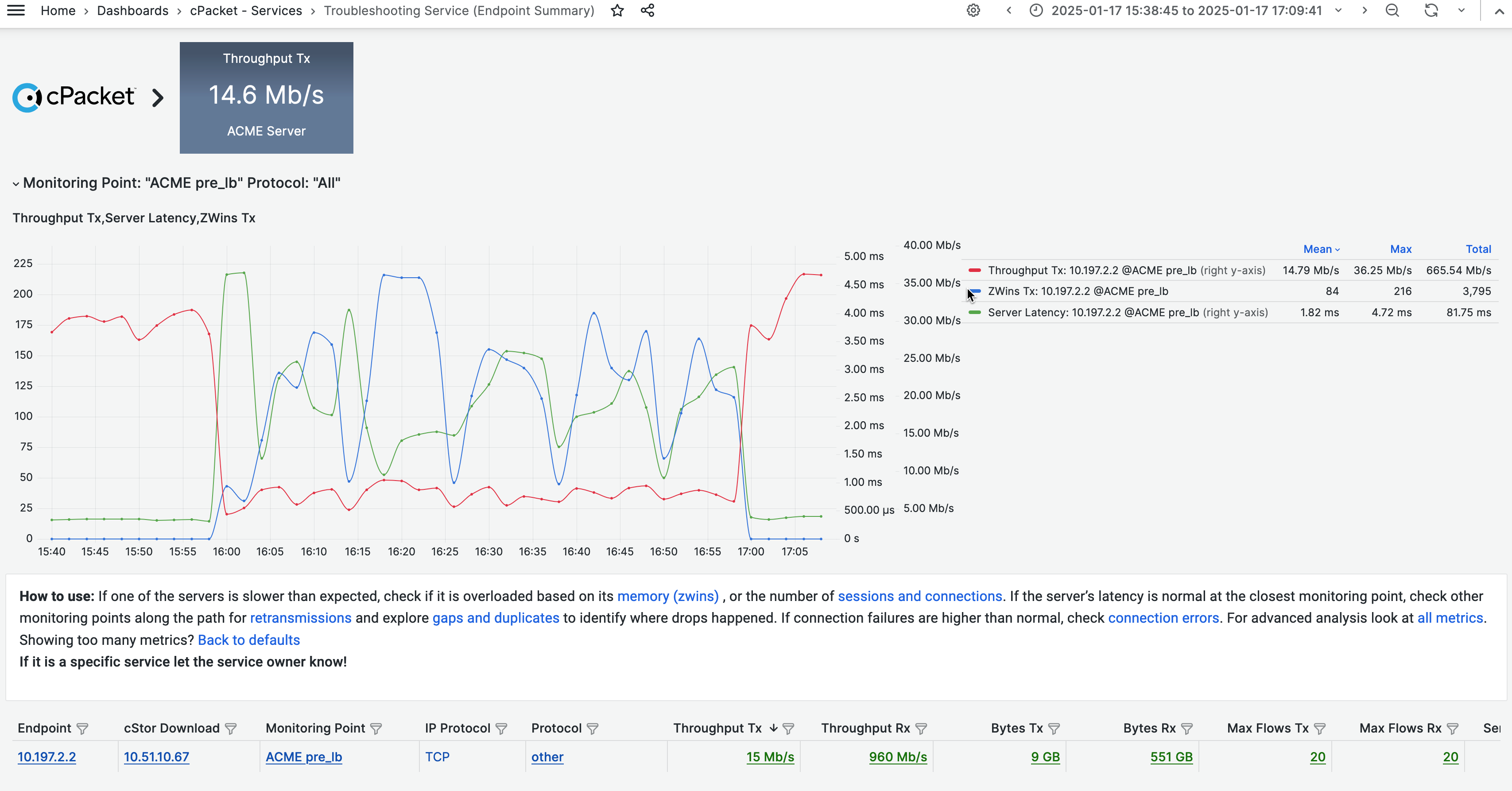Screen dimensions: 1512x791
Task: Open ACME pre_lb monitoring point link
Action: [304, 757]
